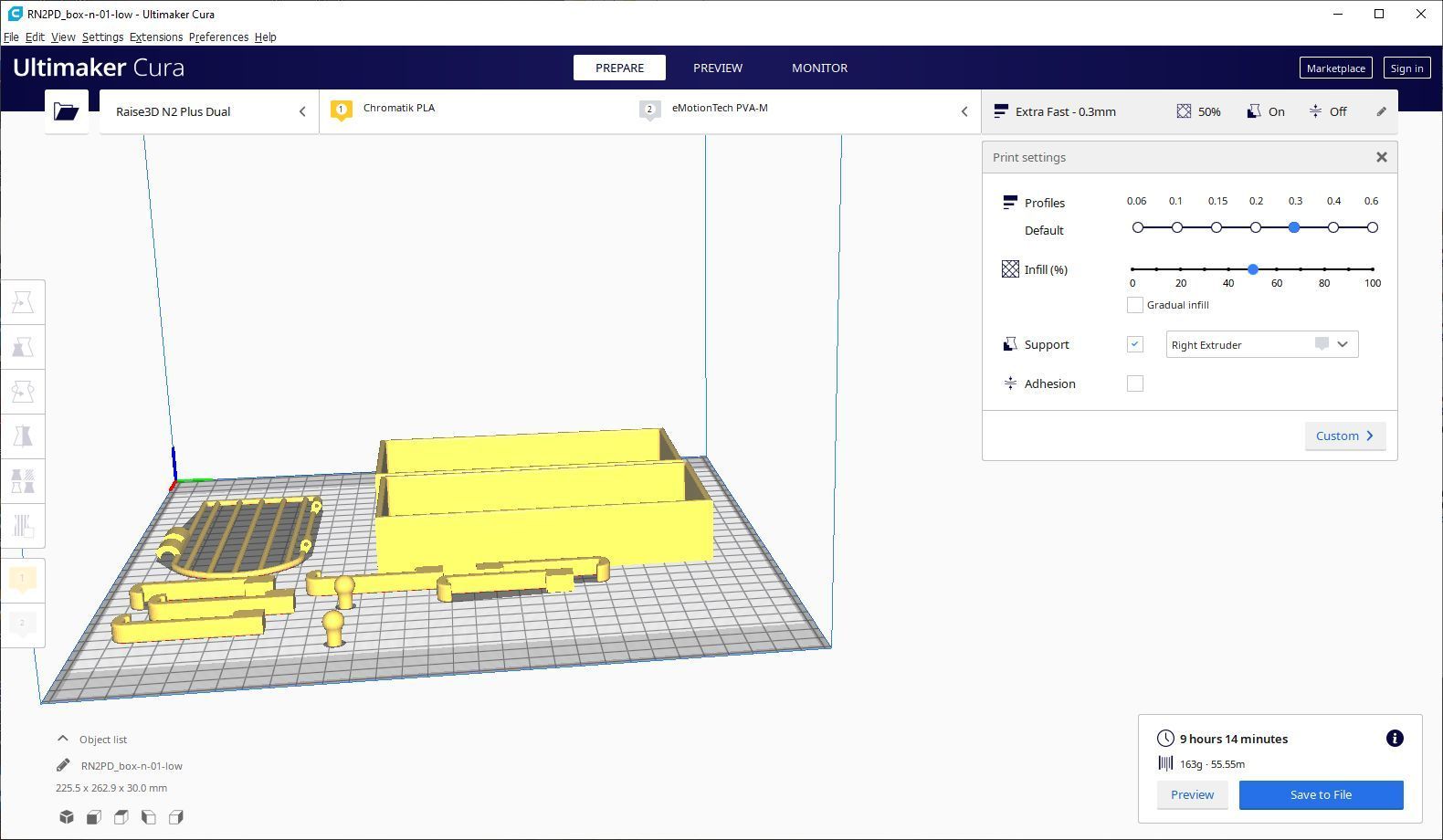Click the pencil icon beside RN2PD_box-n-01-low
The height and width of the screenshot is (840, 1443).
click(63, 766)
